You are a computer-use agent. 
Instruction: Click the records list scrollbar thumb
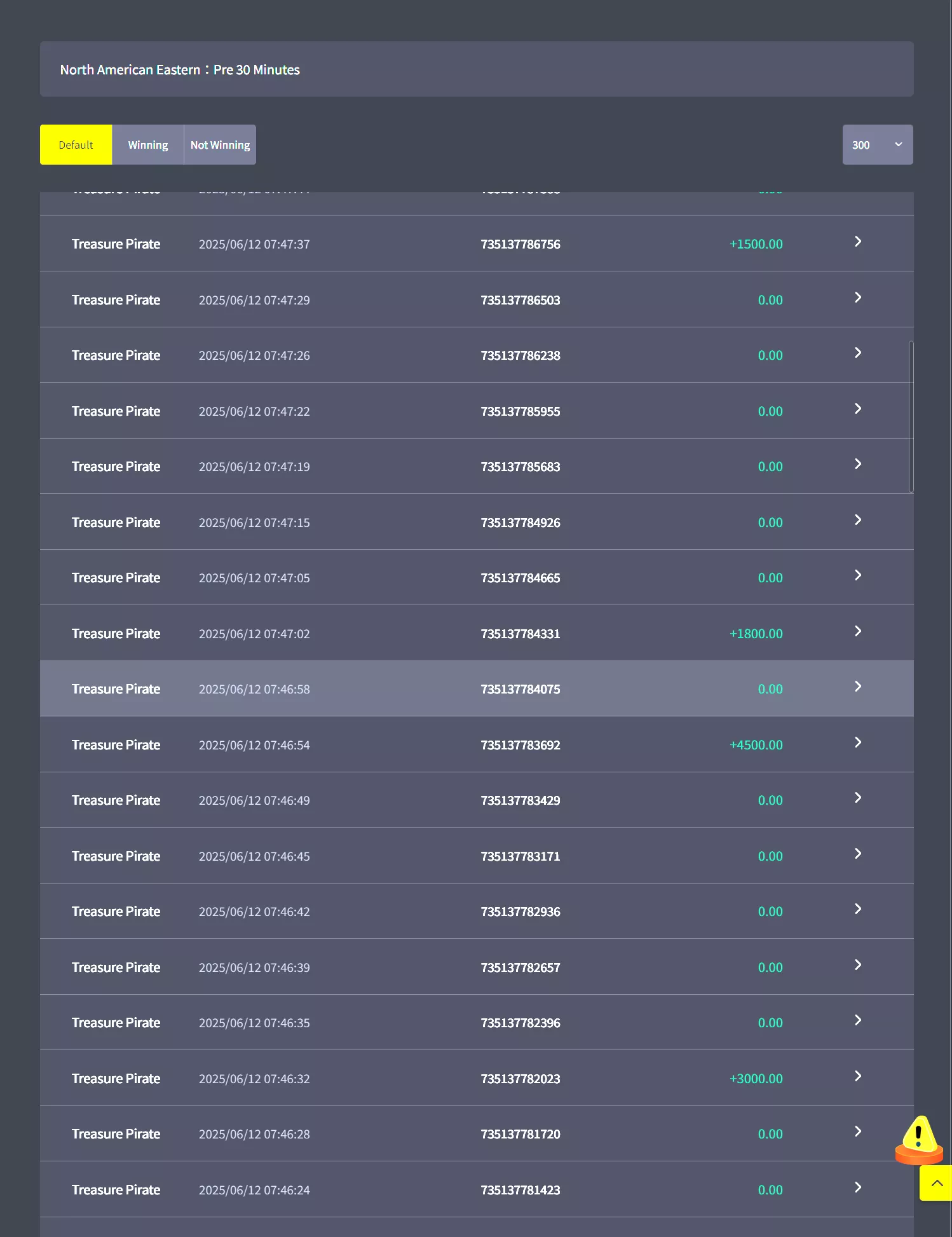[911, 417]
